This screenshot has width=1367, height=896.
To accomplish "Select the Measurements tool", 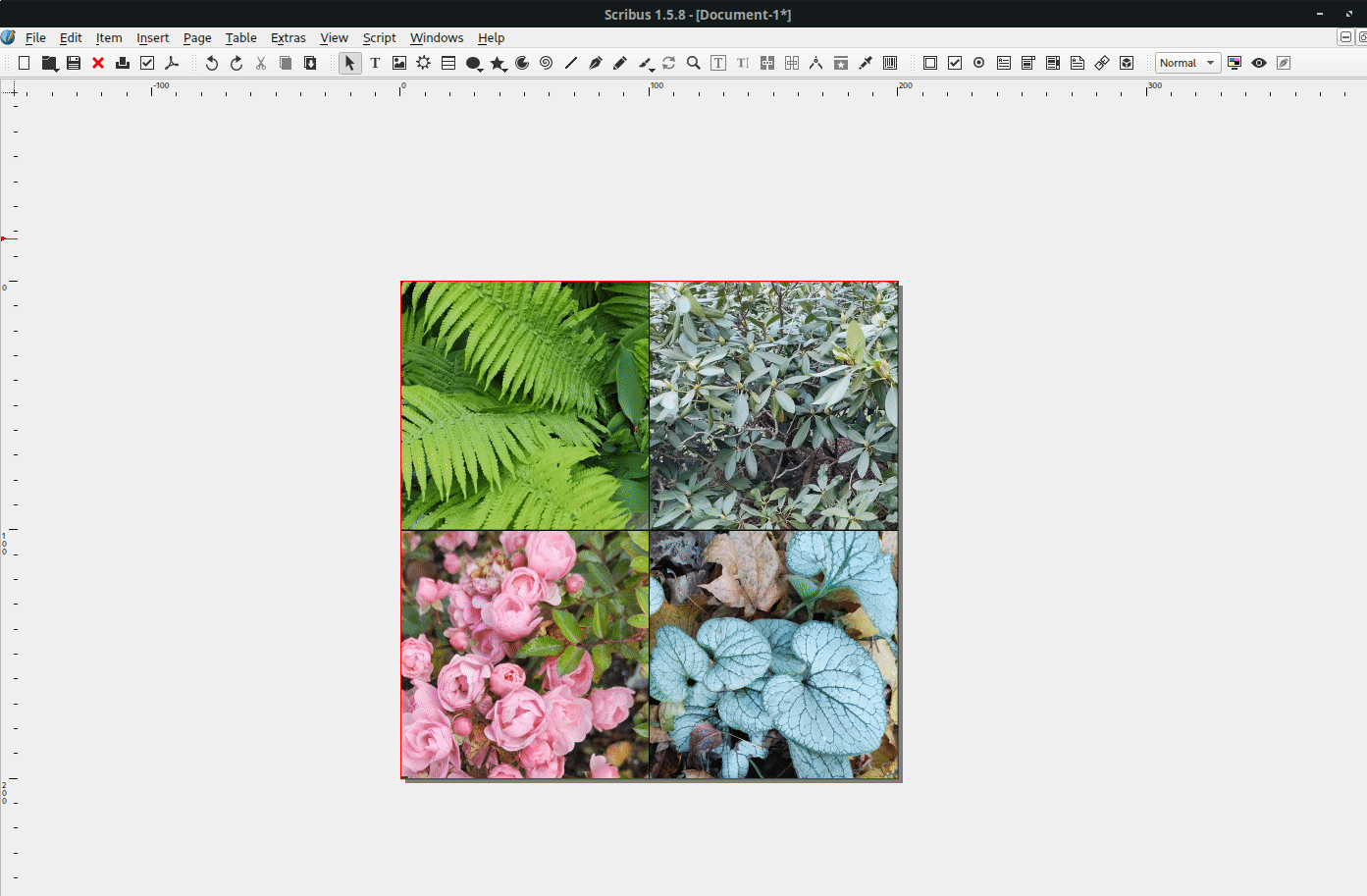I will pyautogui.click(x=816, y=62).
